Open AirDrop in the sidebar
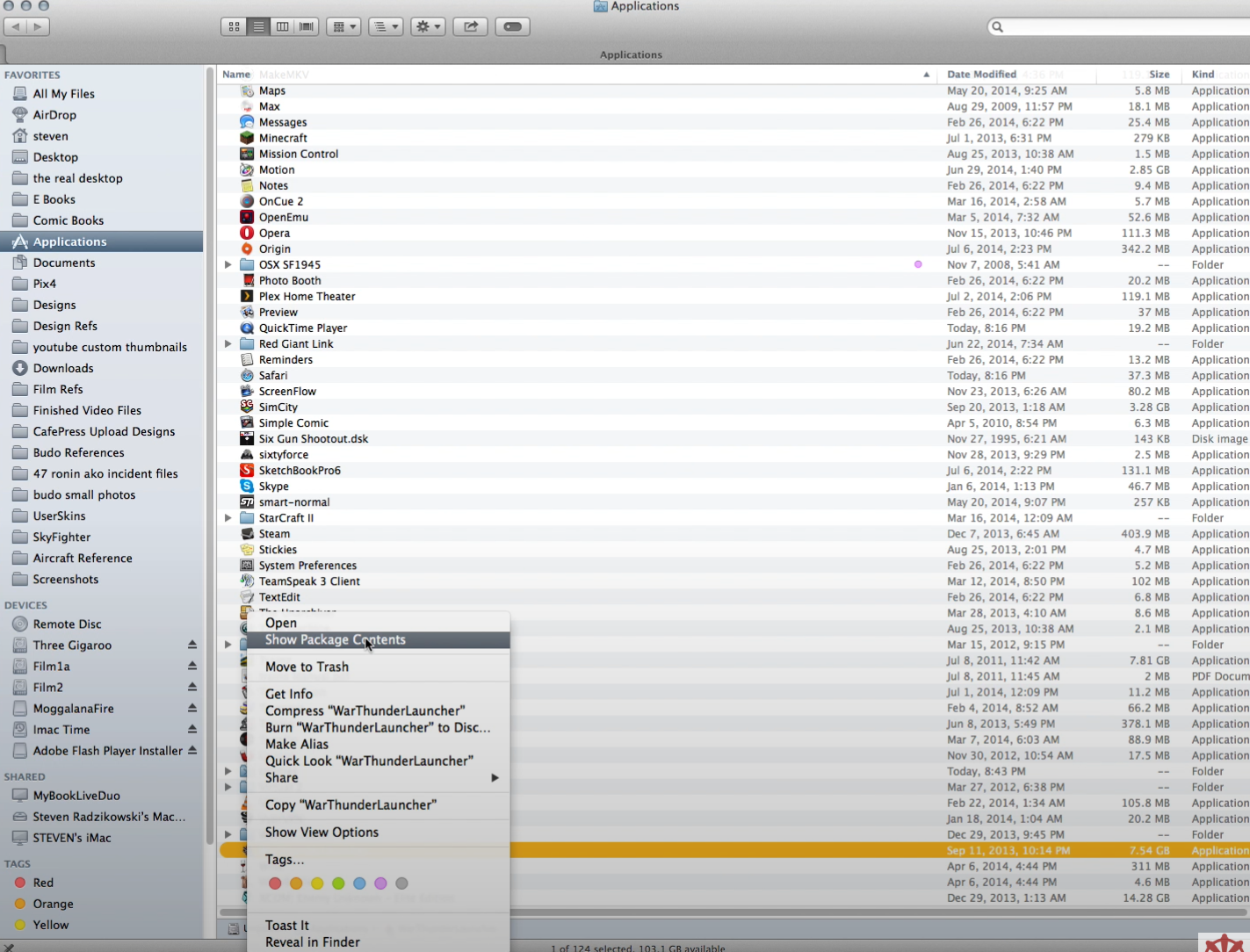This screenshot has width=1250, height=952. (54, 115)
